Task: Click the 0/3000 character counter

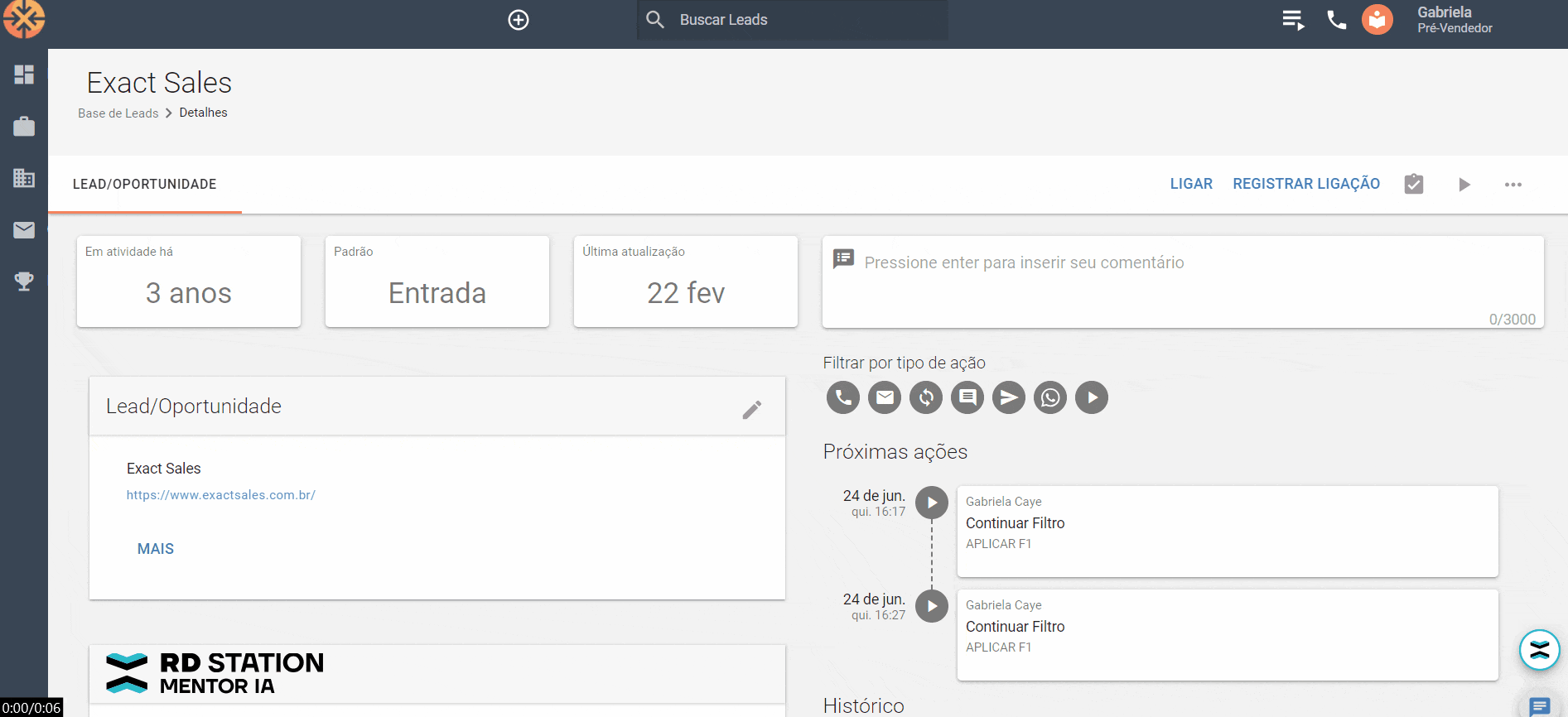Action: (x=1513, y=320)
